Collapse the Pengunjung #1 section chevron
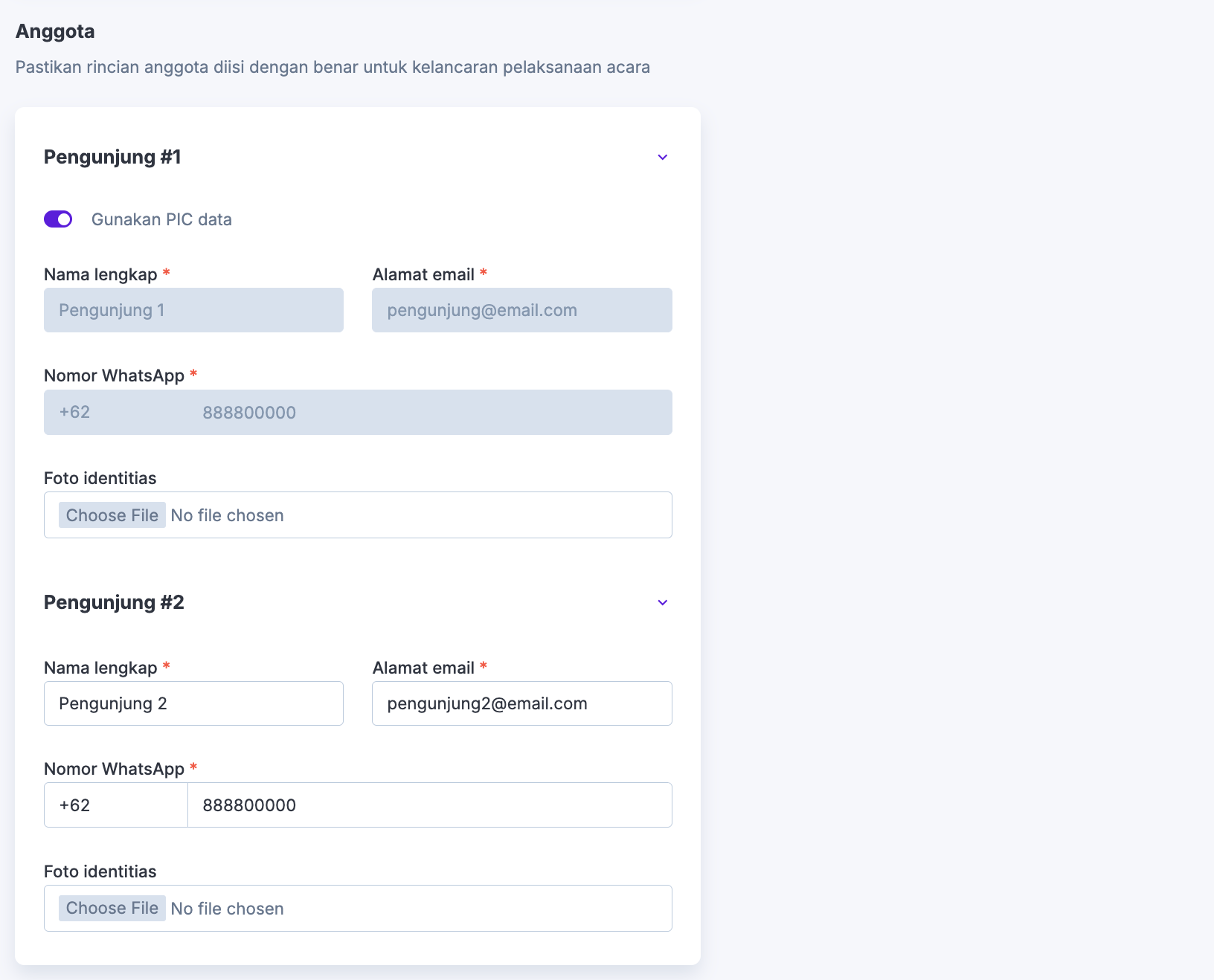This screenshot has height=980, width=1214. [x=662, y=158]
